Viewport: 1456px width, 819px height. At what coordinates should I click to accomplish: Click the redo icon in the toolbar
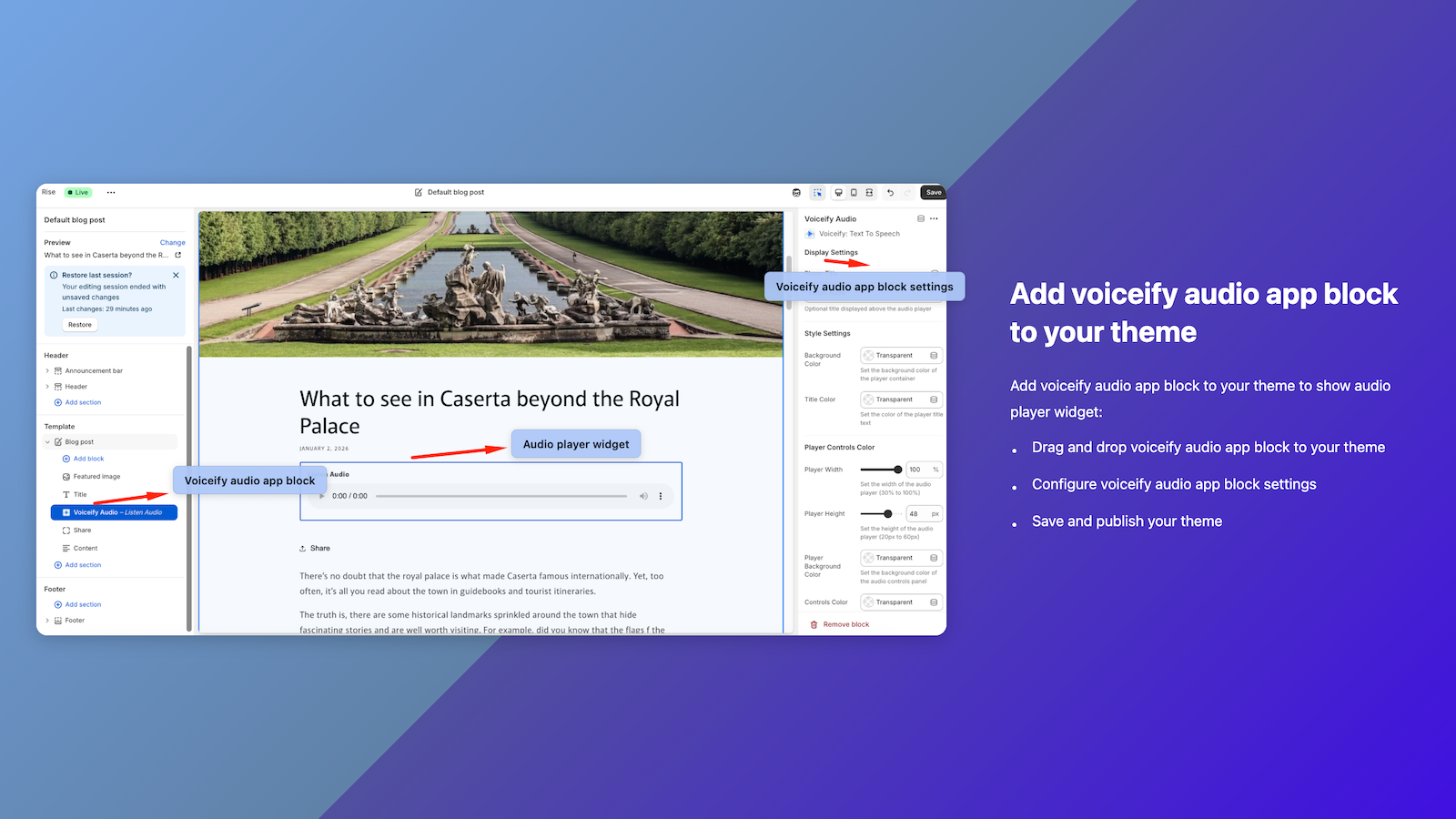click(x=906, y=192)
